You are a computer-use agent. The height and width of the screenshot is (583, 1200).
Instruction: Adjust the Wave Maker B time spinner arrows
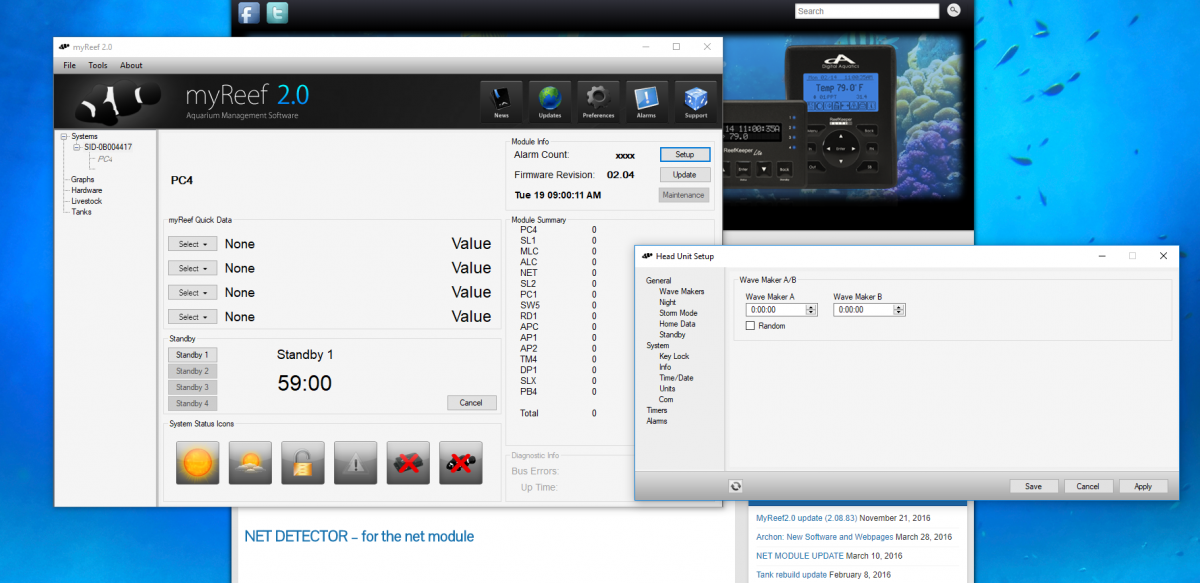click(x=901, y=310)
